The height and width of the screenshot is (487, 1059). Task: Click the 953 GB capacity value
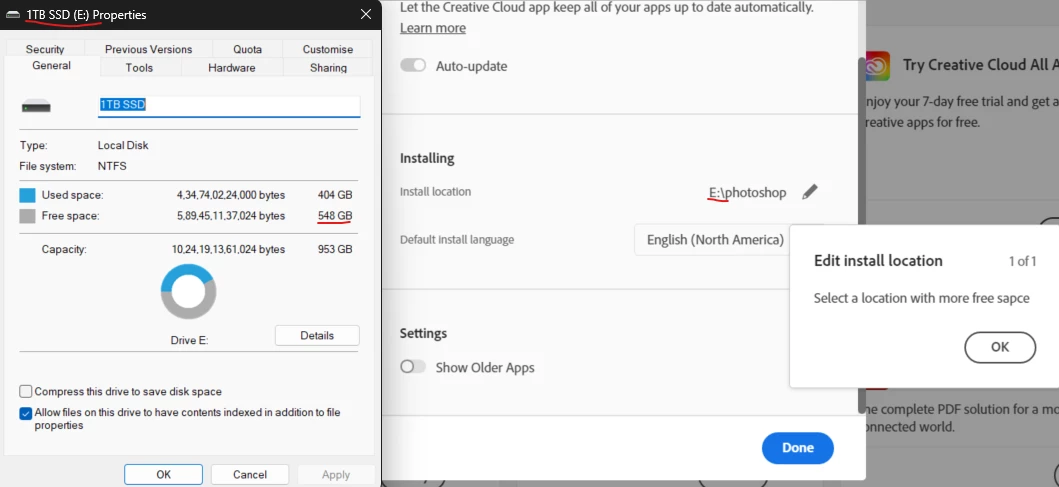click(335, 249)
